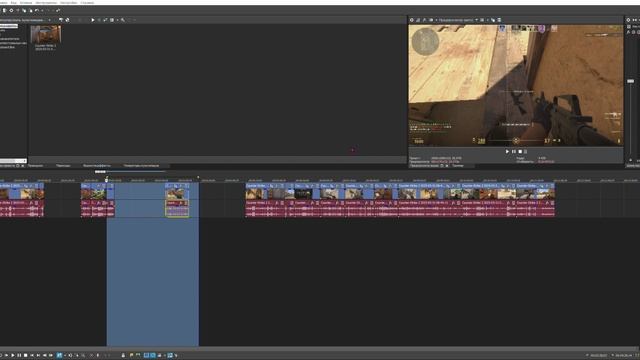The width and height of the screenshot is (640, 360).
Task: Toggle the overlay grid icon in preview toolbar
Action: point(482,20)
